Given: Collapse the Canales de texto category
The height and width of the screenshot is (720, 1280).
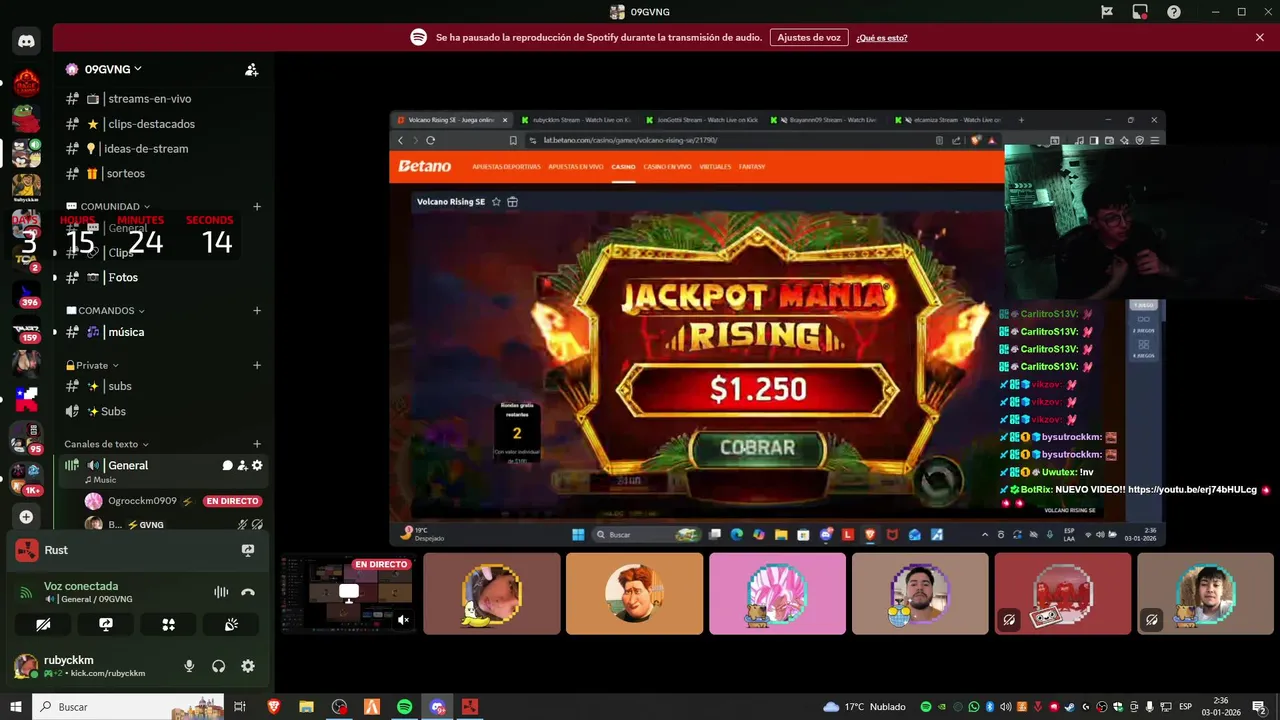Looking at the screenshot, I should (x=107, y=444).
